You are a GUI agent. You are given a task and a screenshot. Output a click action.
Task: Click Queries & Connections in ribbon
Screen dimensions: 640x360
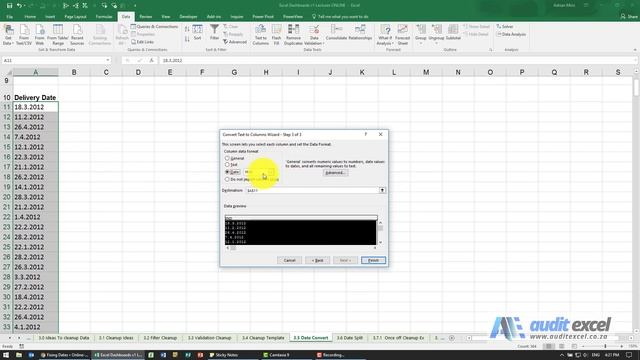[154, 27]
